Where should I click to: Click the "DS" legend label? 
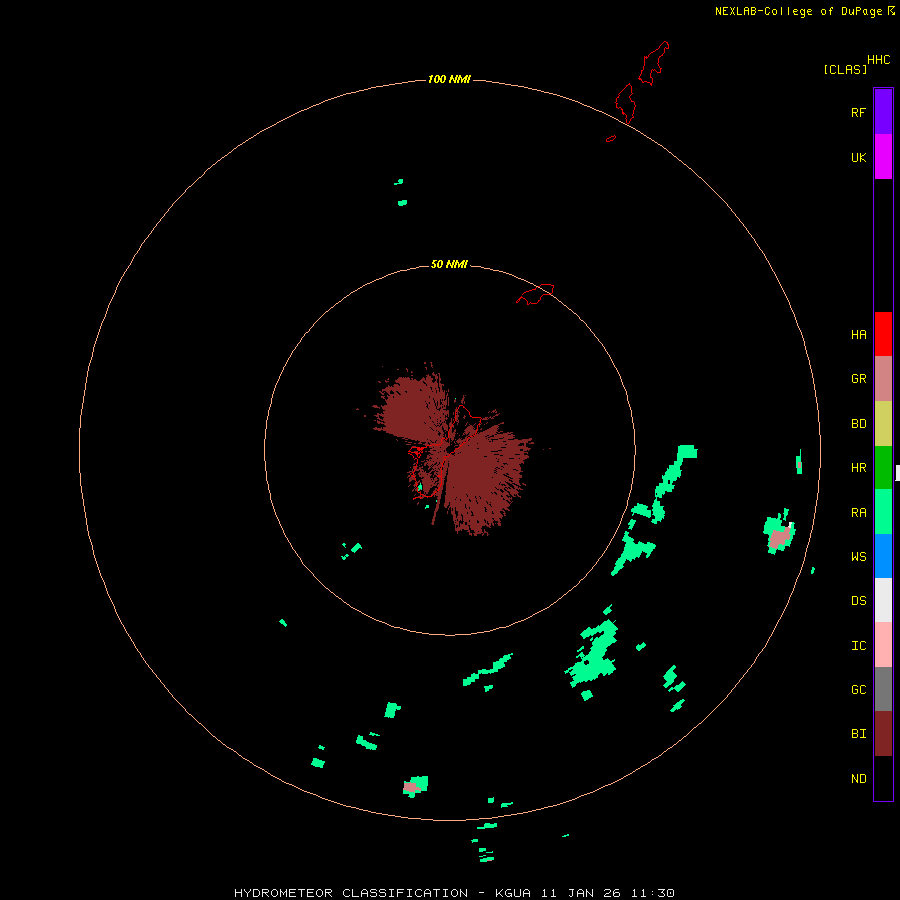(859, 601)
